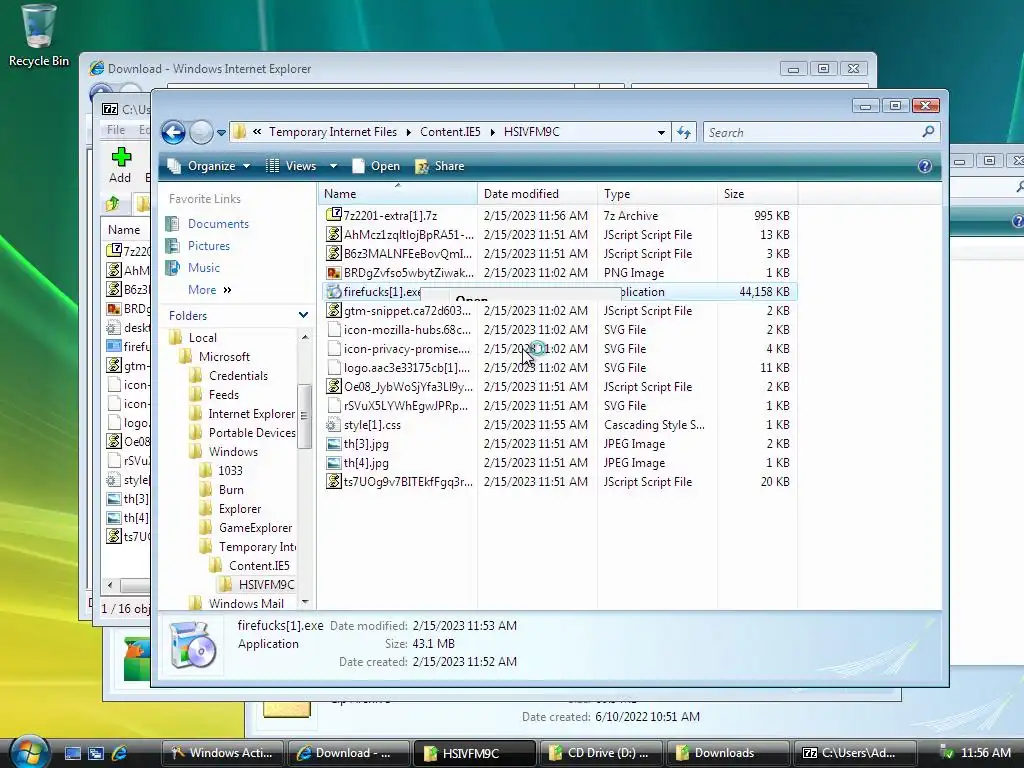Screen dimensions: 1024x768
Task: Click the Windows Start orb
Action: (x=29, y=752)
